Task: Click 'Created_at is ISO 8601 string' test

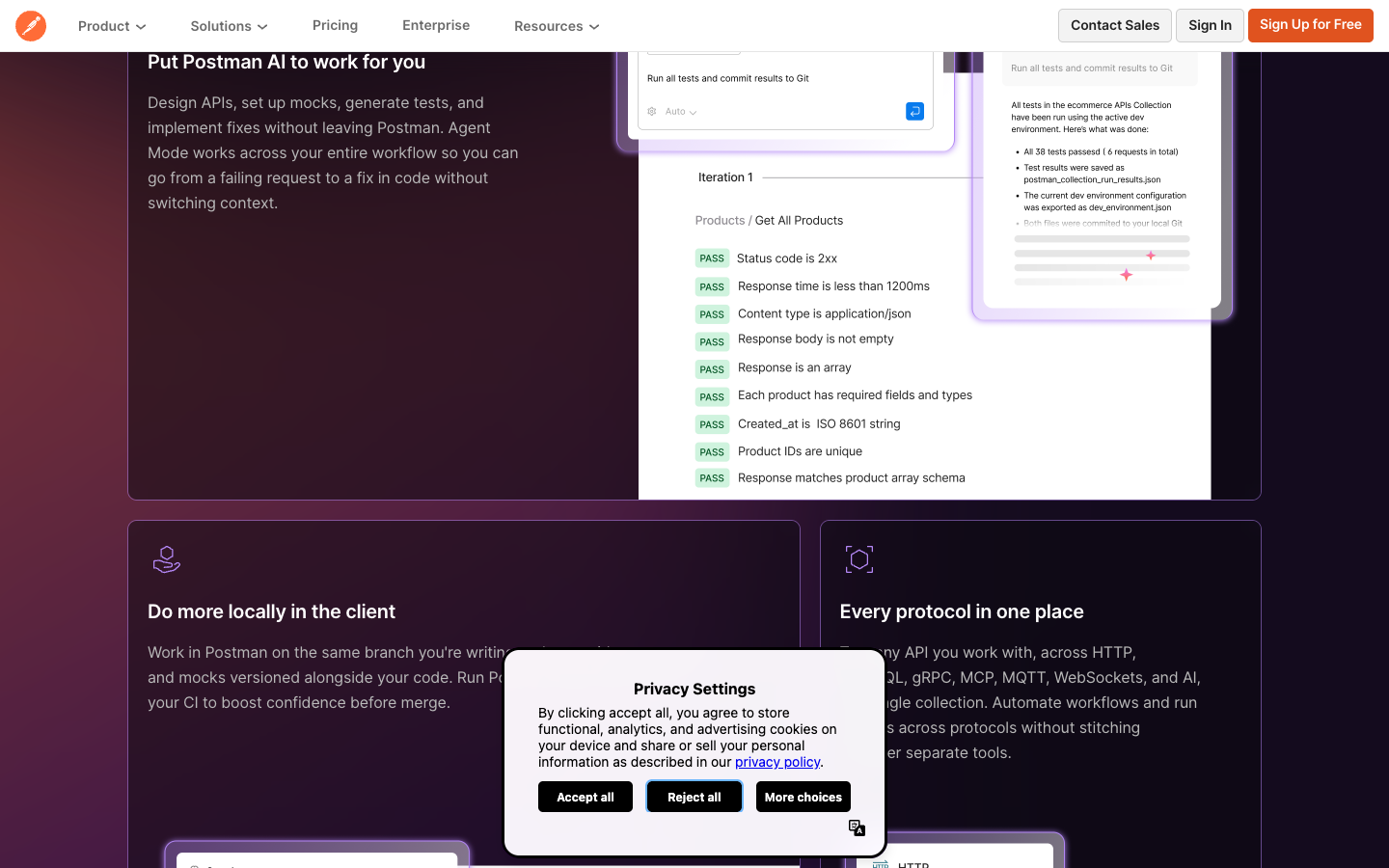Action: click(x=819, y=424)
